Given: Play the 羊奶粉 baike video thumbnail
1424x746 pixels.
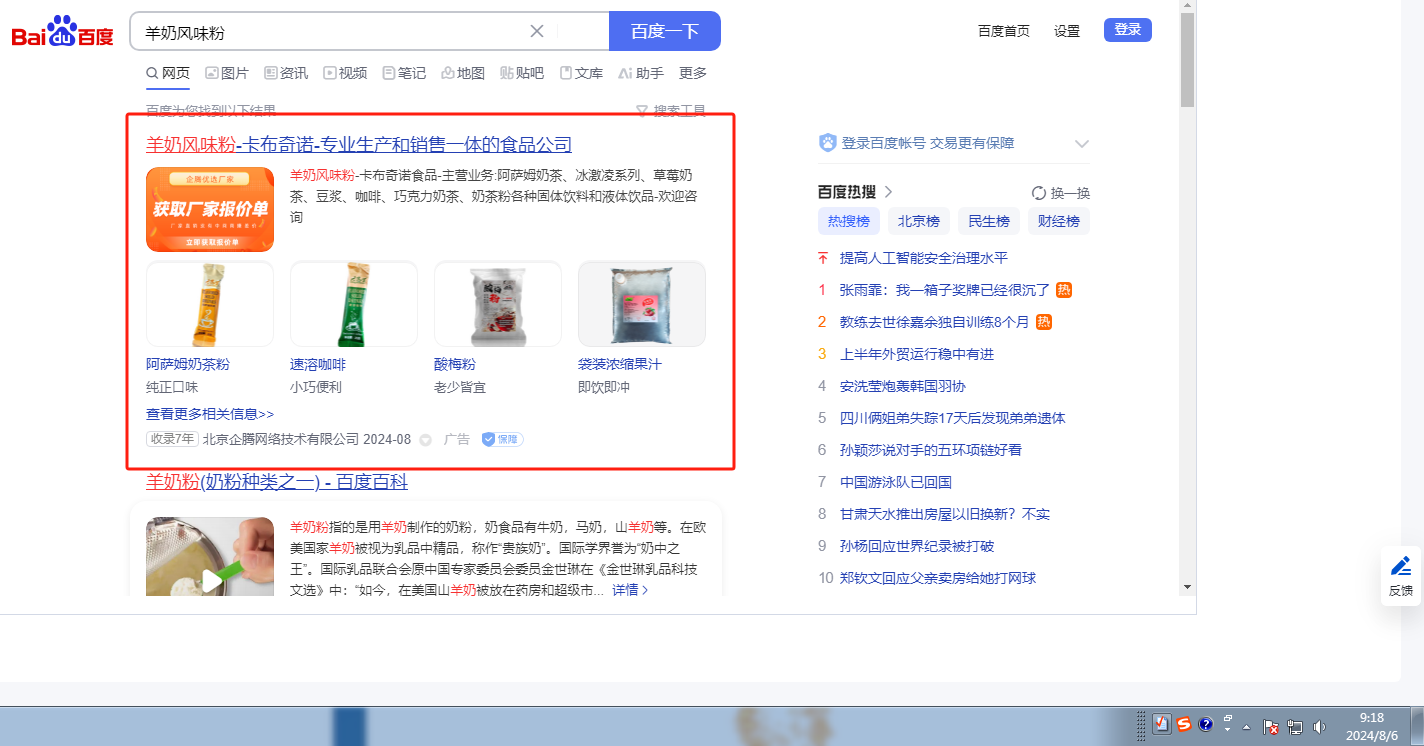Looking at the screenshot, I should click(210, 557).
